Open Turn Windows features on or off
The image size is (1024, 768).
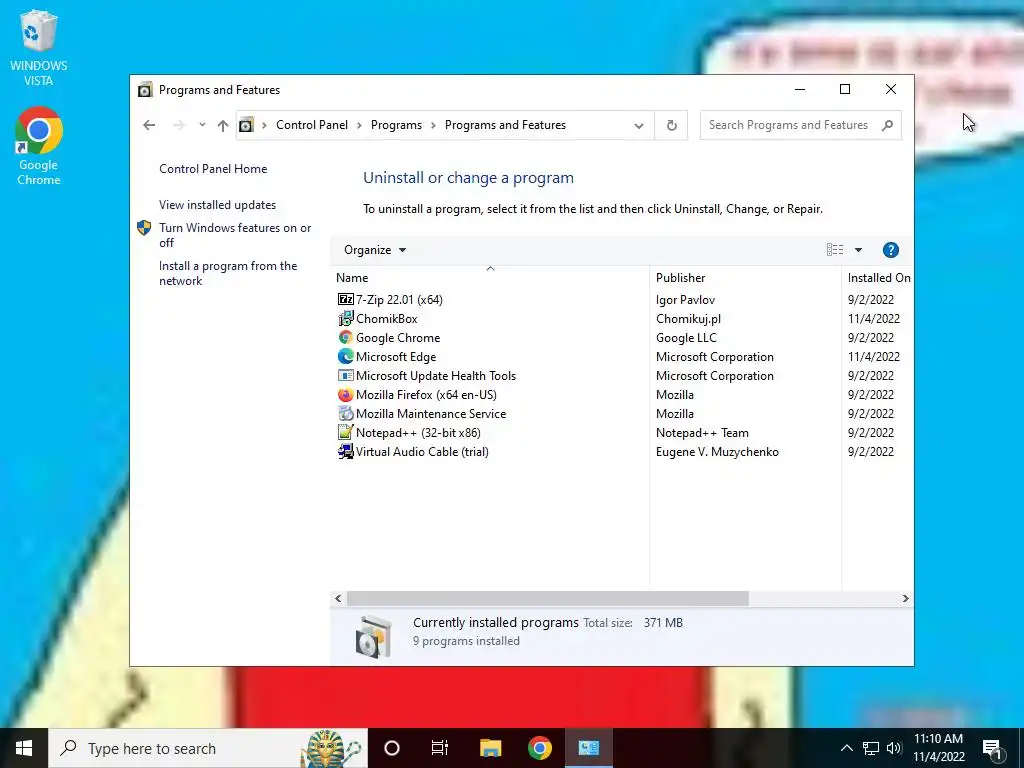coord(235,235)
